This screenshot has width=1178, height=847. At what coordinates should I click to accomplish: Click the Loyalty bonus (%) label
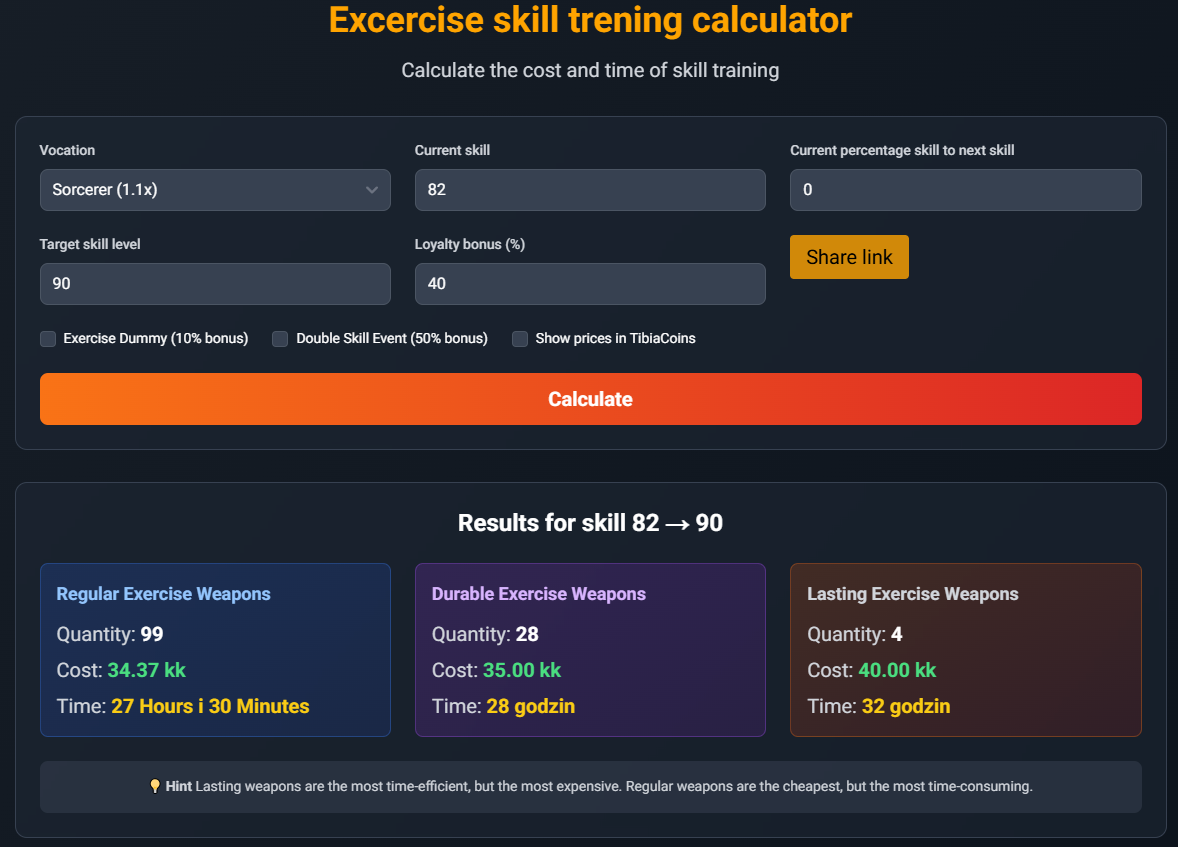coord(470,244)
